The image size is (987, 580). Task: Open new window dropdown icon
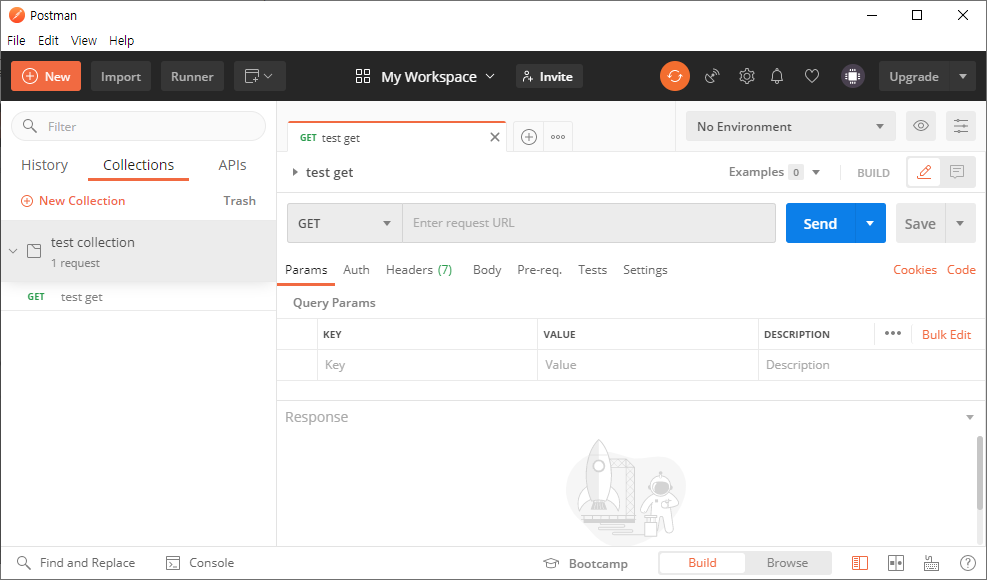259,76
